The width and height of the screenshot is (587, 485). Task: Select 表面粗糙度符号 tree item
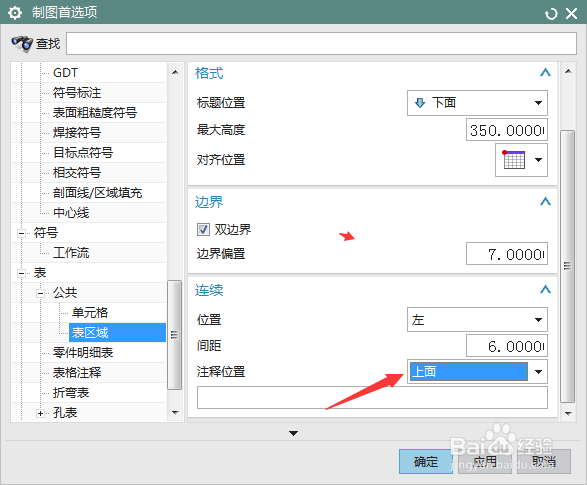[x=95, y=113]
